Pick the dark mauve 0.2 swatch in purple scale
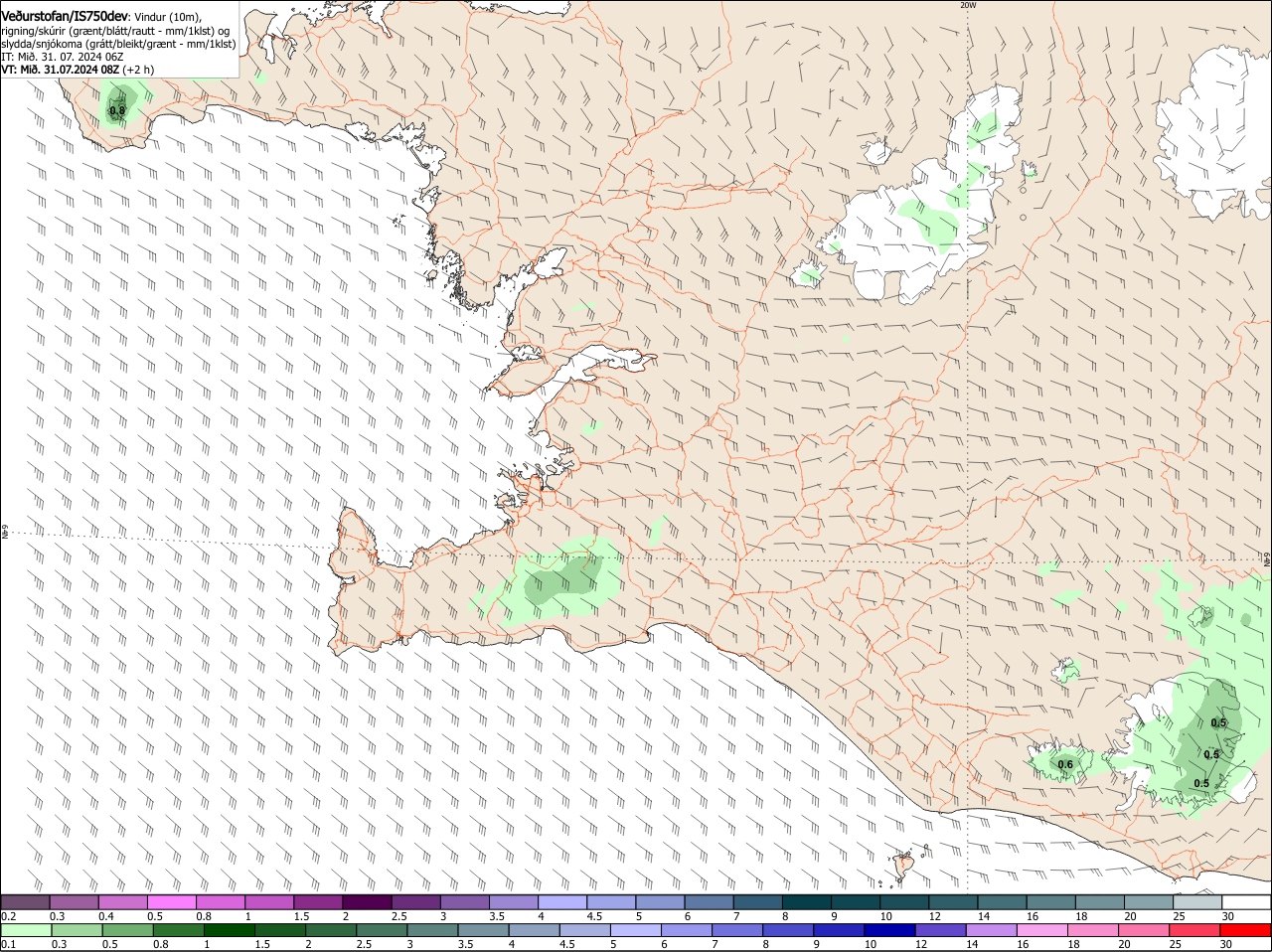The image size is (1272, 952). pos(25,901)
